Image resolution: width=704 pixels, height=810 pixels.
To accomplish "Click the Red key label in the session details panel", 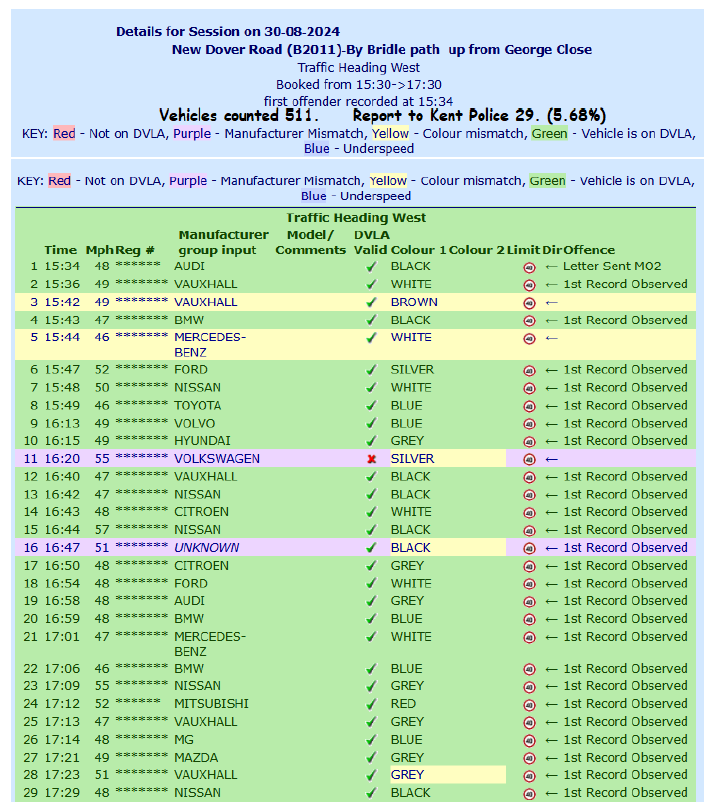I will coord(64,134).
